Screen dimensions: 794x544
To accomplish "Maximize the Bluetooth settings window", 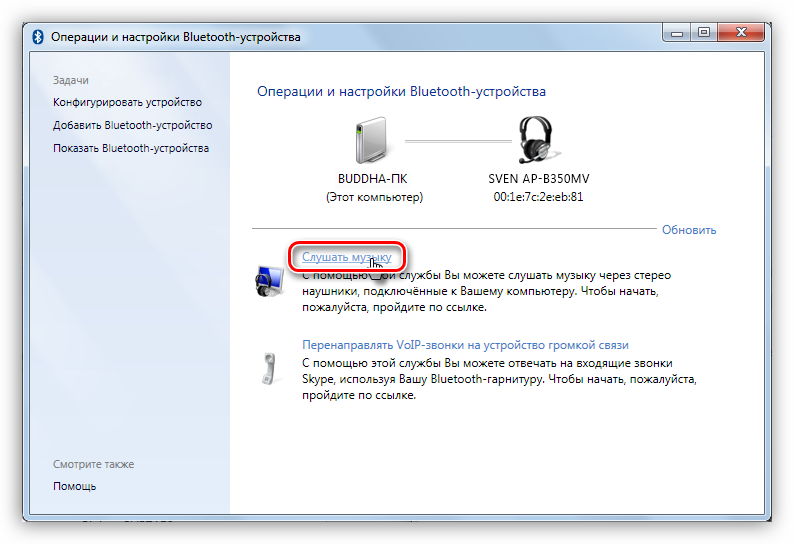I will [x=704, y=33].
